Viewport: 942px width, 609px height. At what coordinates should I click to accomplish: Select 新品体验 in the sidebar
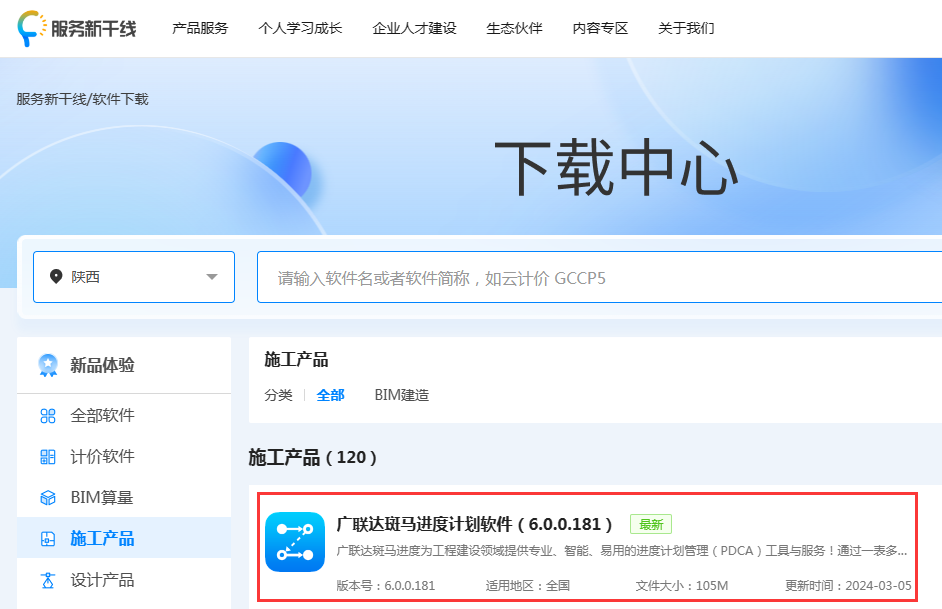124,365
